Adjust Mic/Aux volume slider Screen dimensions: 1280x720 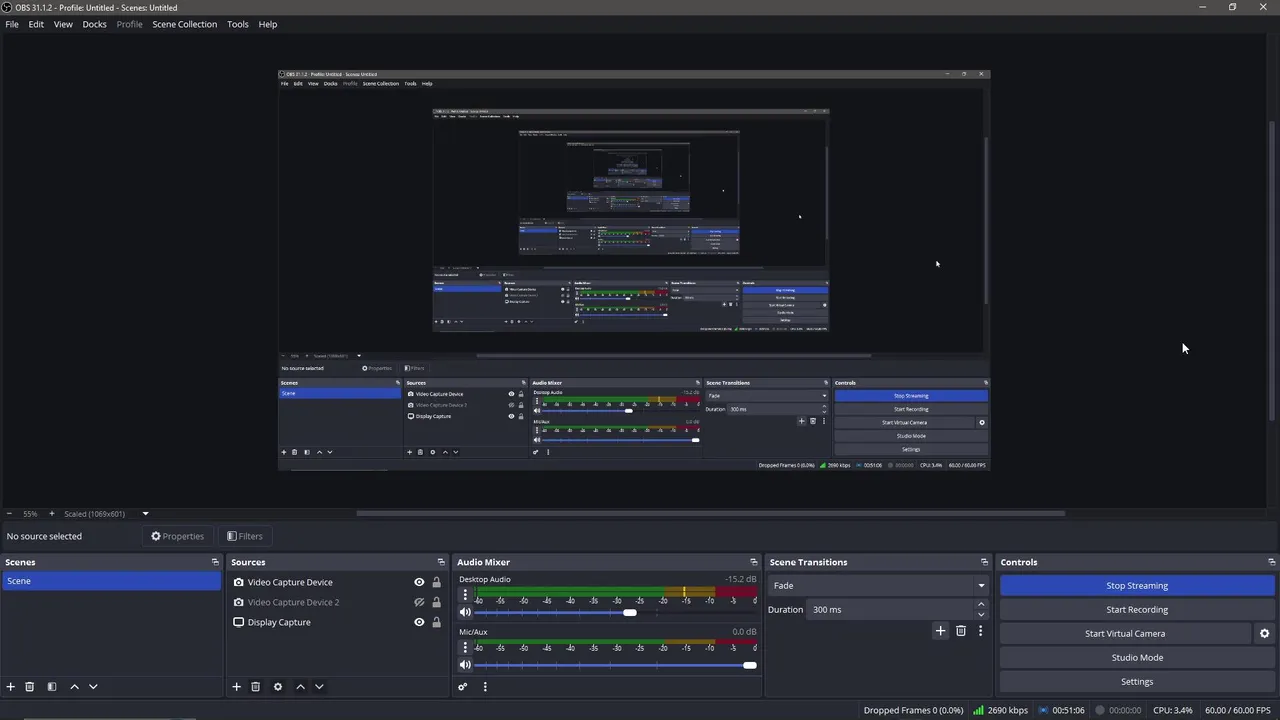(615, 665)
